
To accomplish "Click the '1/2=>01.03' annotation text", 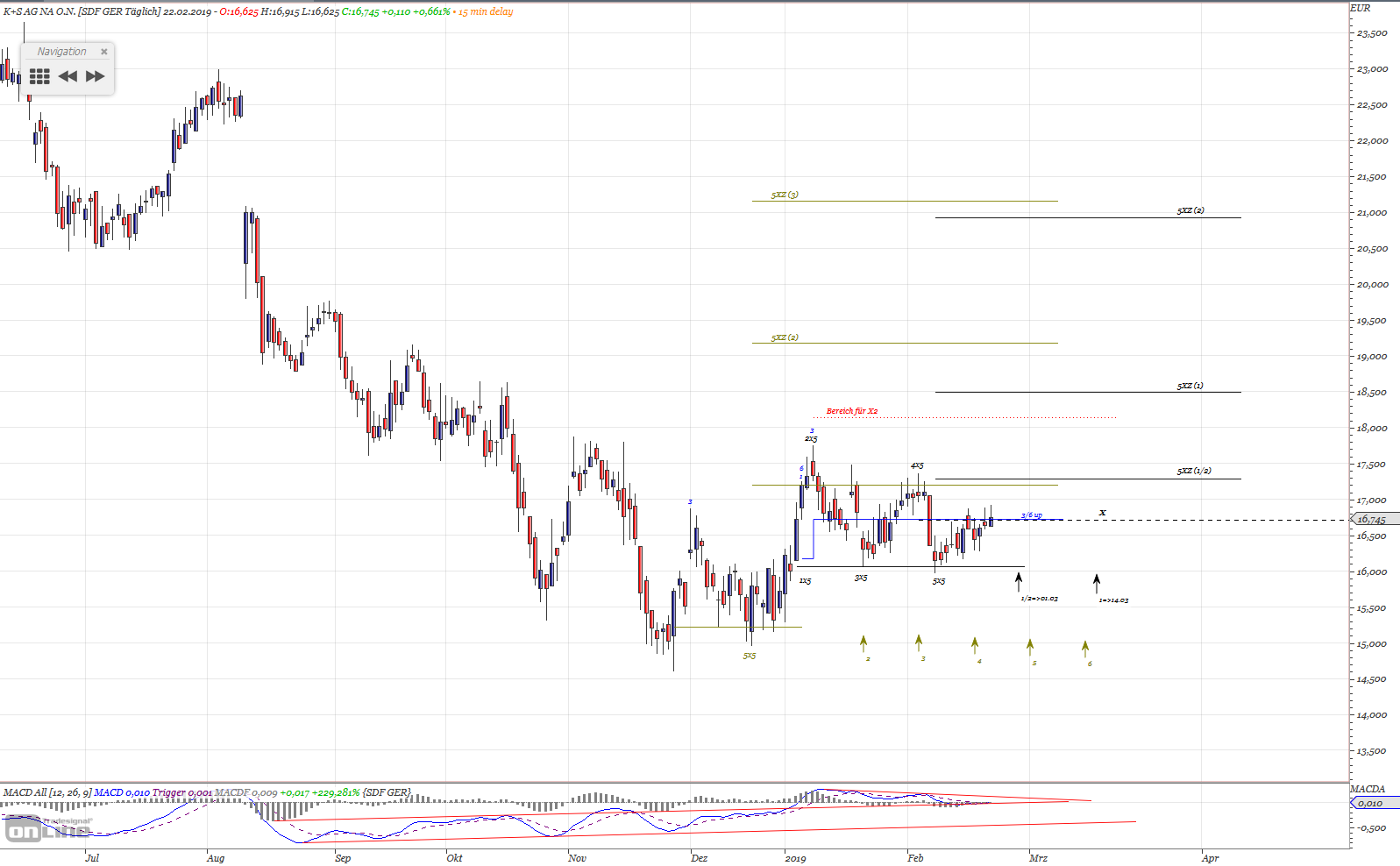I will [1040, 599].
